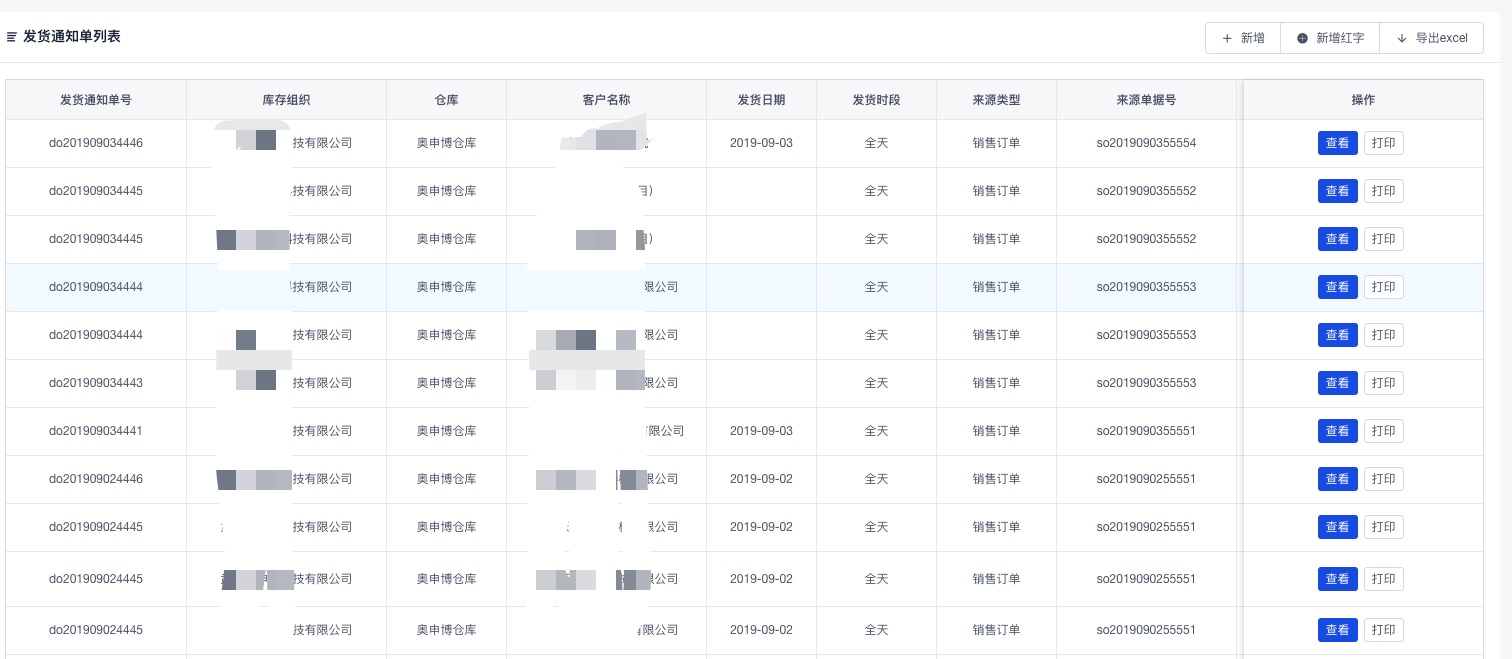Click the 来源单据号 column header
This screenshot has height=659, width=1512.
point(1146,100)
